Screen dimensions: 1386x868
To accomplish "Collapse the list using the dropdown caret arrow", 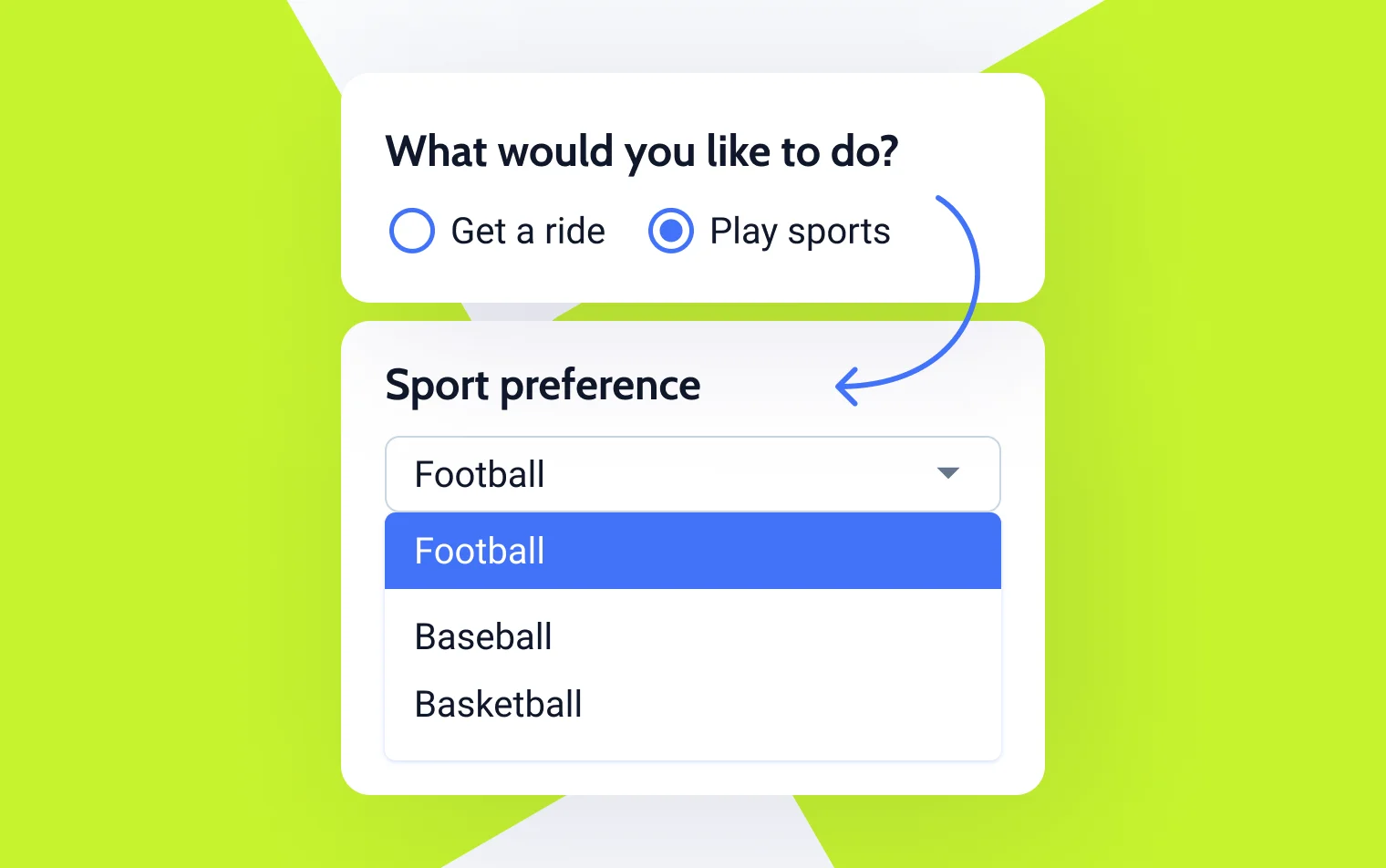I will (948, 472).
